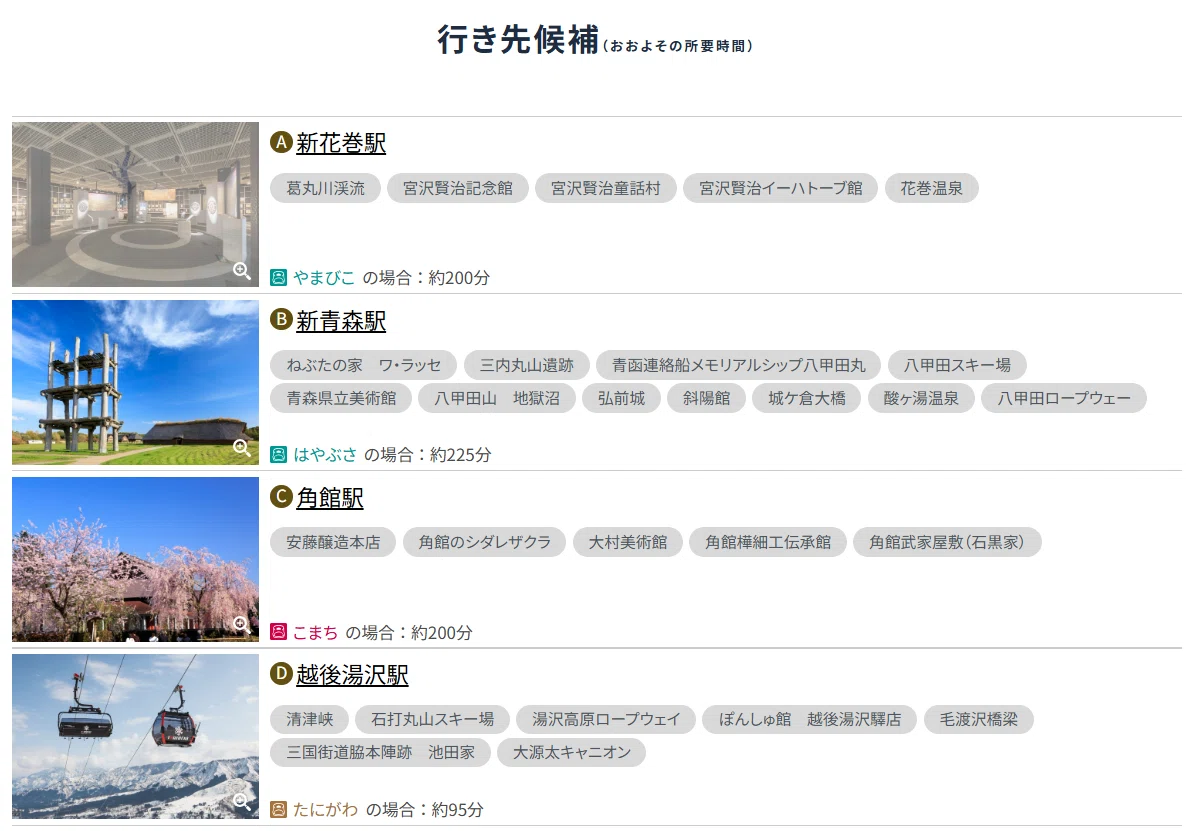Image resolution: width=1194 pixels, height=831 pixels.
Task: Click the red train icon beside こまち
Action: click(x=279, y=632)
